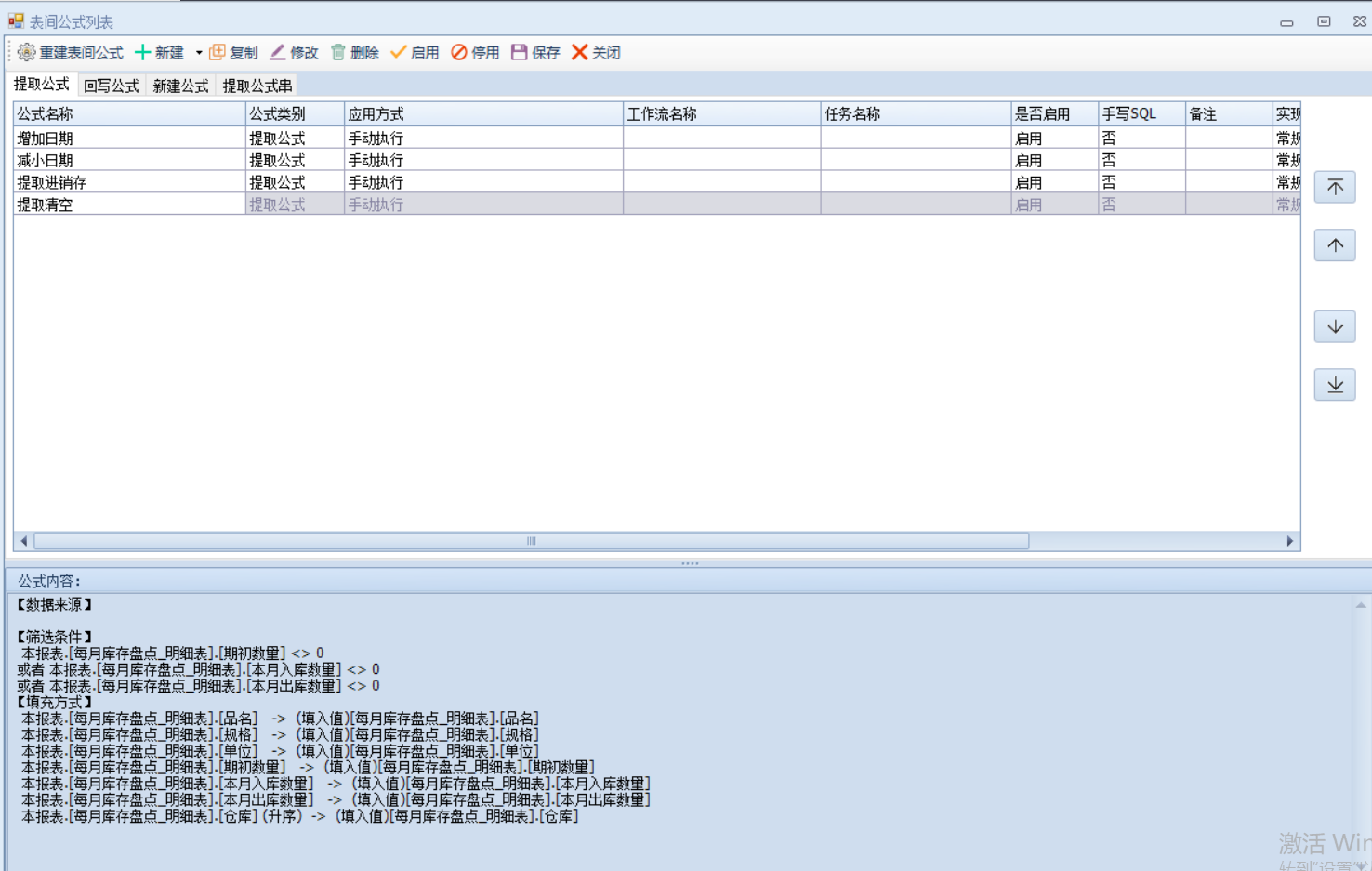Open the 新建公式 tab

[180, 86]
